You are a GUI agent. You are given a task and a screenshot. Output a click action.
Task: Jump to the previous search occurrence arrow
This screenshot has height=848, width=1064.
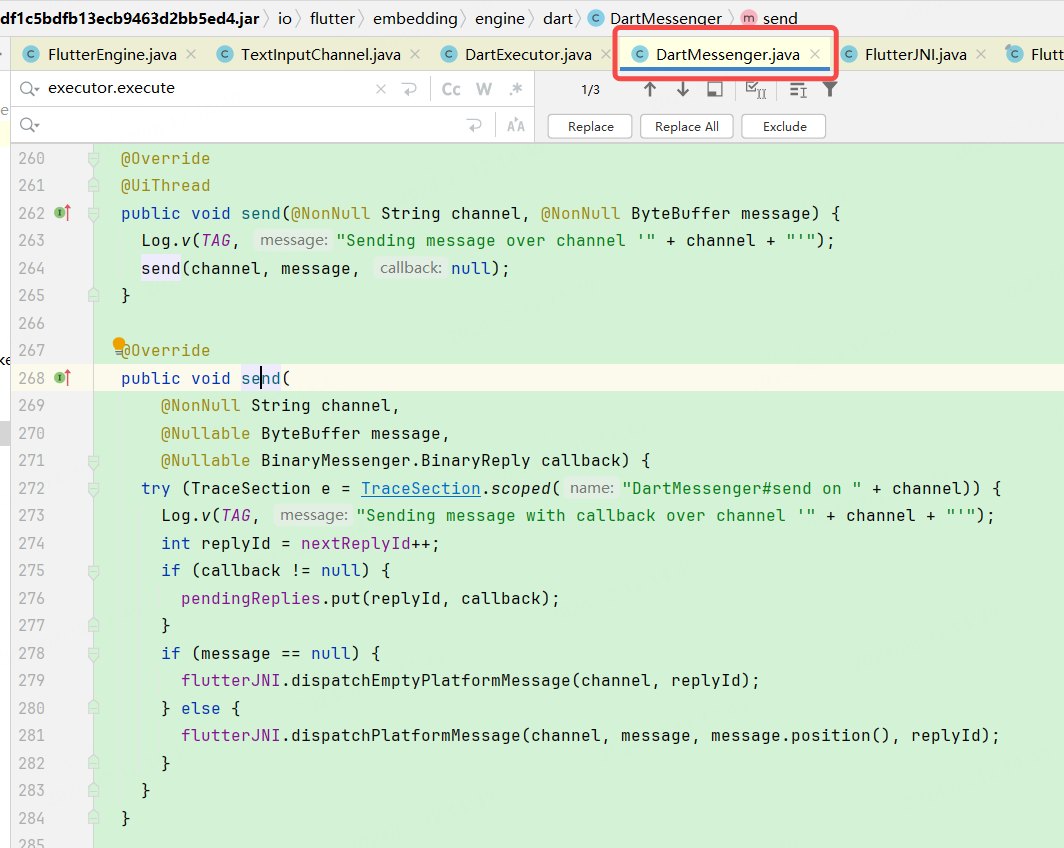tap(650, 89)
